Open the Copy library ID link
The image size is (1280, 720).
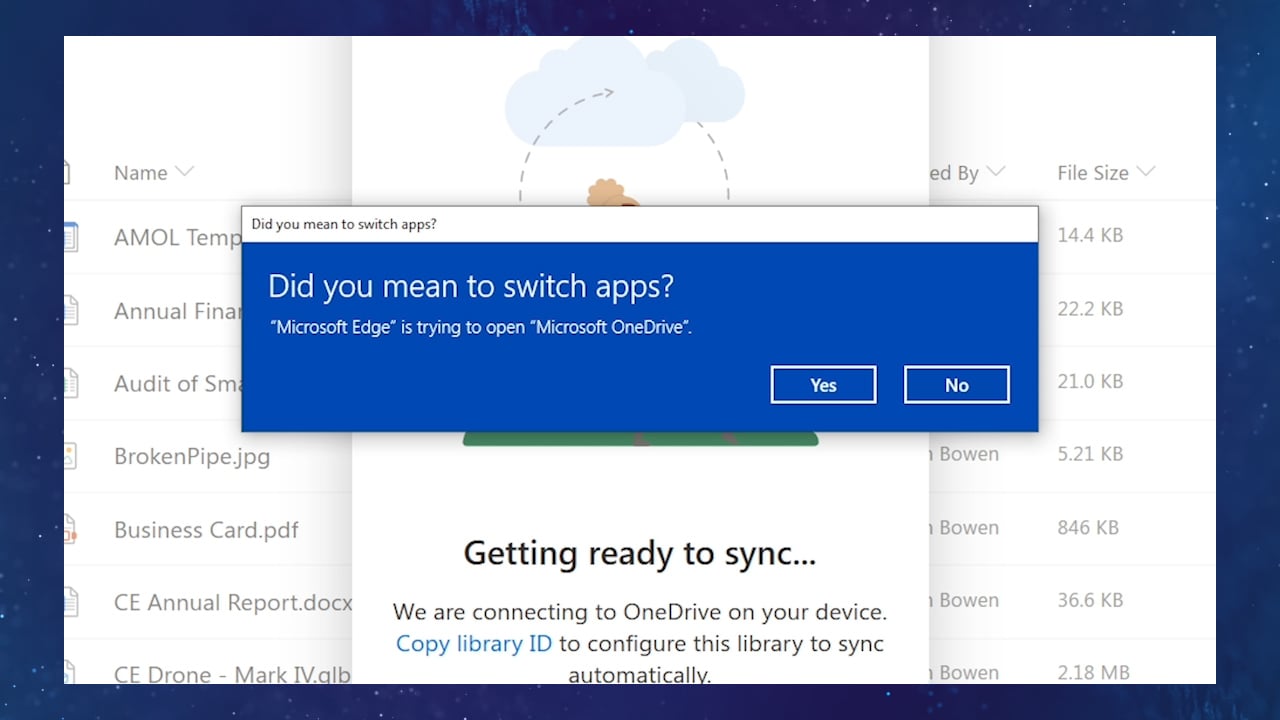point(474,643)
